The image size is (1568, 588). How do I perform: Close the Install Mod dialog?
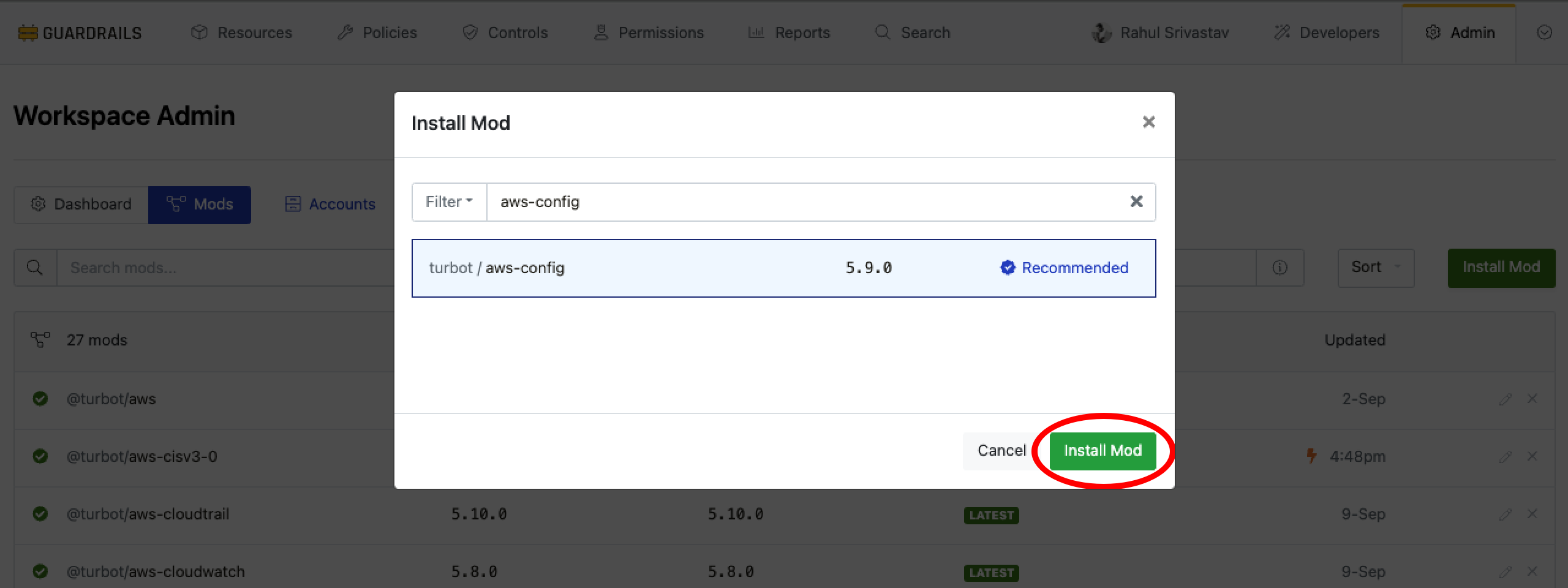click(x=1148, y=123)
